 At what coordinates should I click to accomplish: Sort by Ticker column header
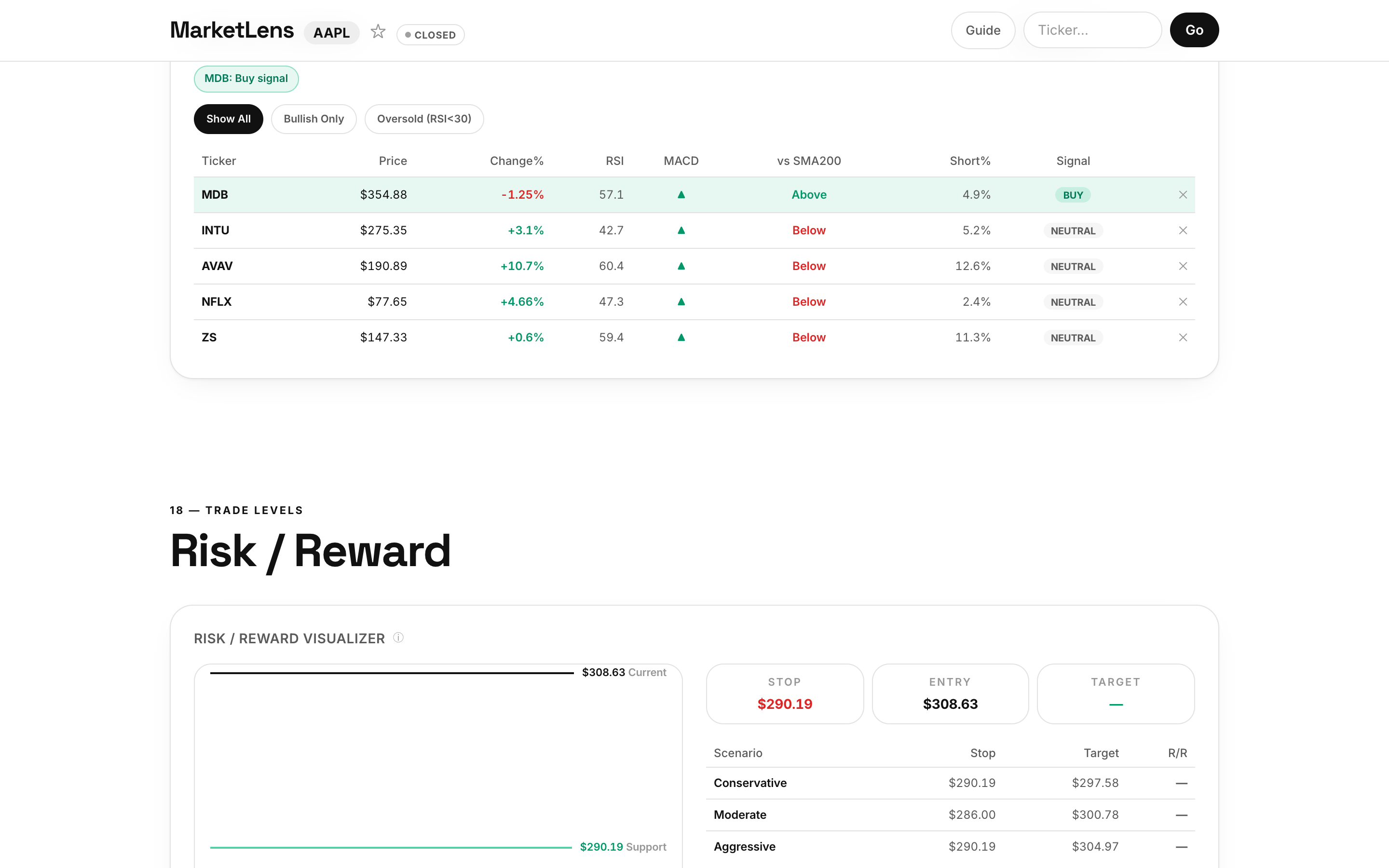coord(218,161)
